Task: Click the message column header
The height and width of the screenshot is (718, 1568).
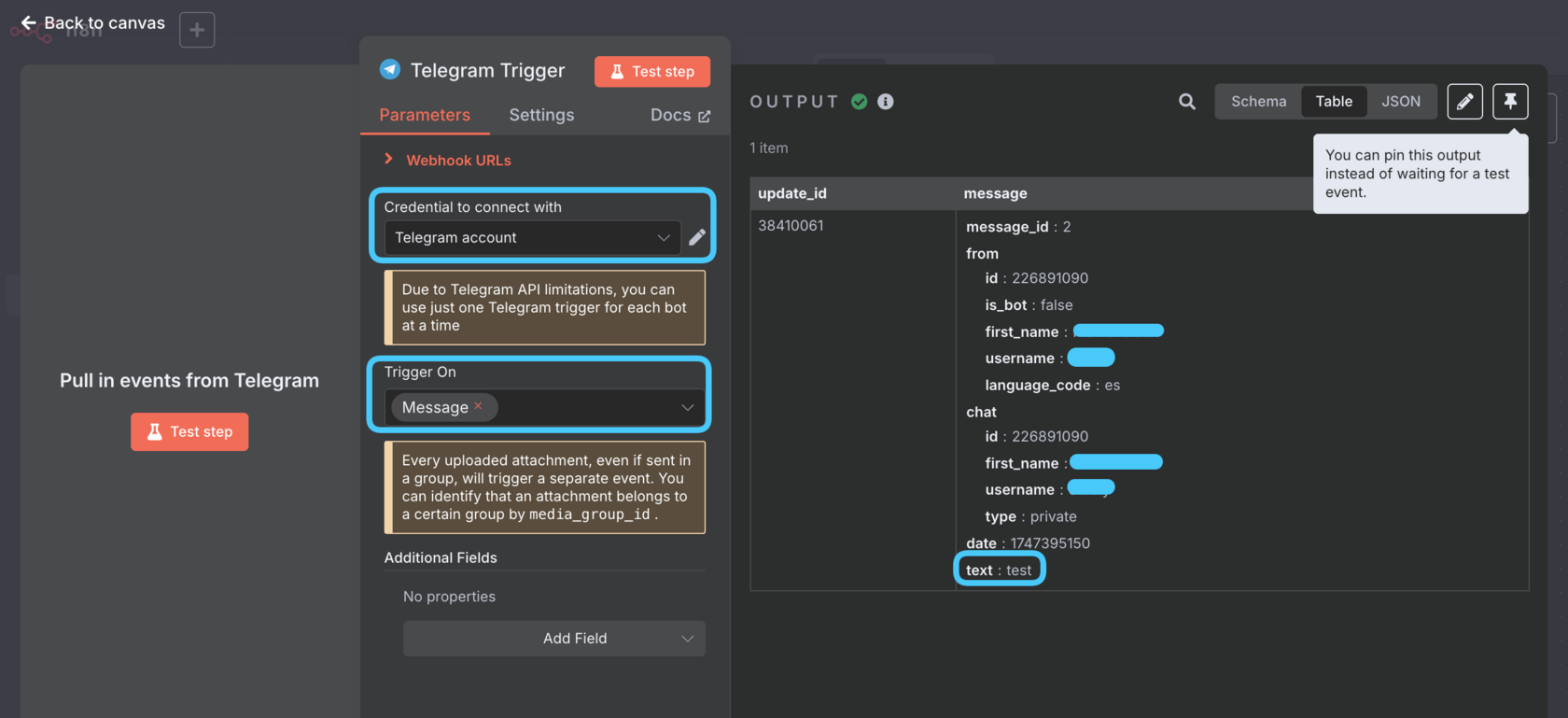Action: point(996,193)
